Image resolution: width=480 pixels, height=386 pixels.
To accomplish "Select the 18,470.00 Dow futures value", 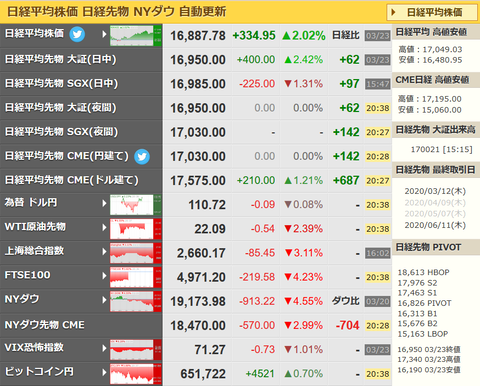I will click(198, 326).
